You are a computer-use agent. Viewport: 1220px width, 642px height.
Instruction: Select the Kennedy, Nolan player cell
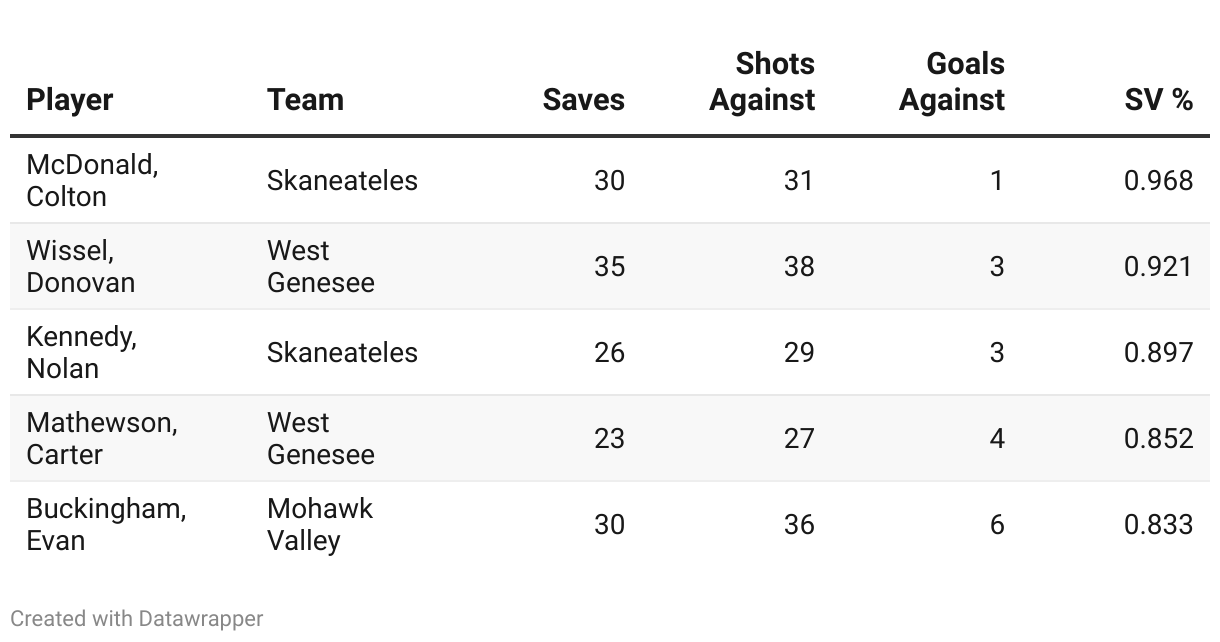point(81,352)
